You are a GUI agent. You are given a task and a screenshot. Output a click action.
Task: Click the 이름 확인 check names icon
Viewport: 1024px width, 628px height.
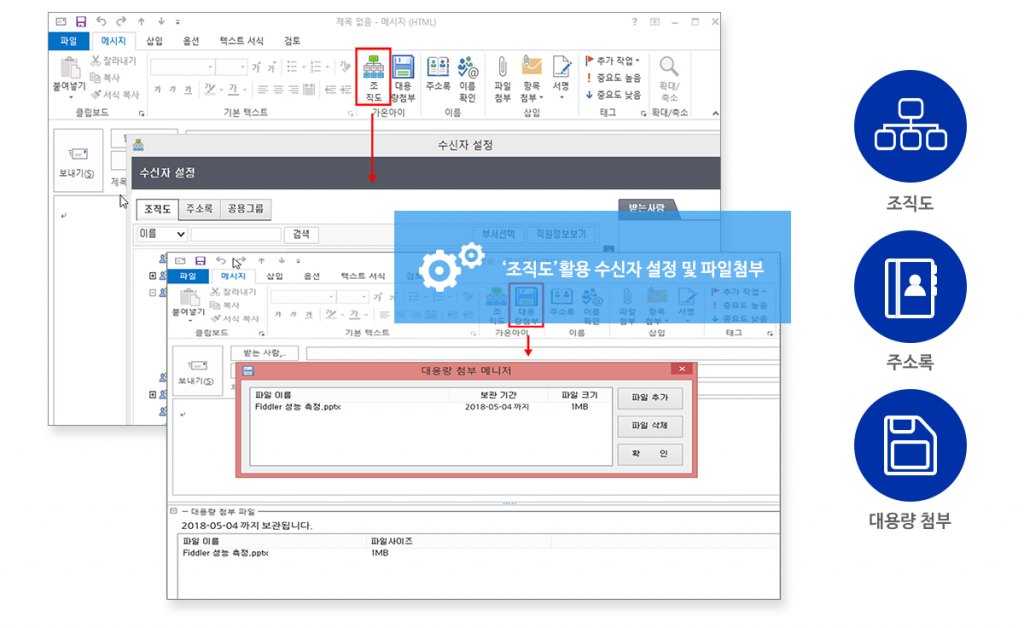467,78
